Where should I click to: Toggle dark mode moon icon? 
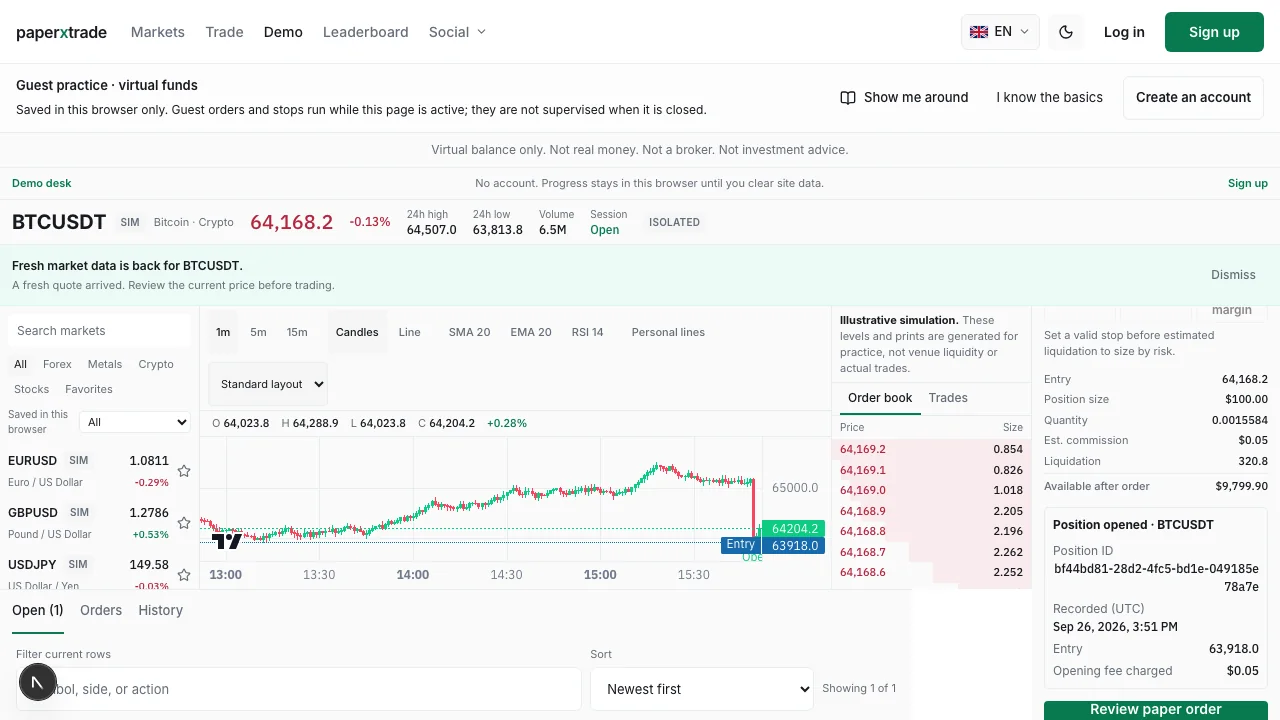point(1066,32)
